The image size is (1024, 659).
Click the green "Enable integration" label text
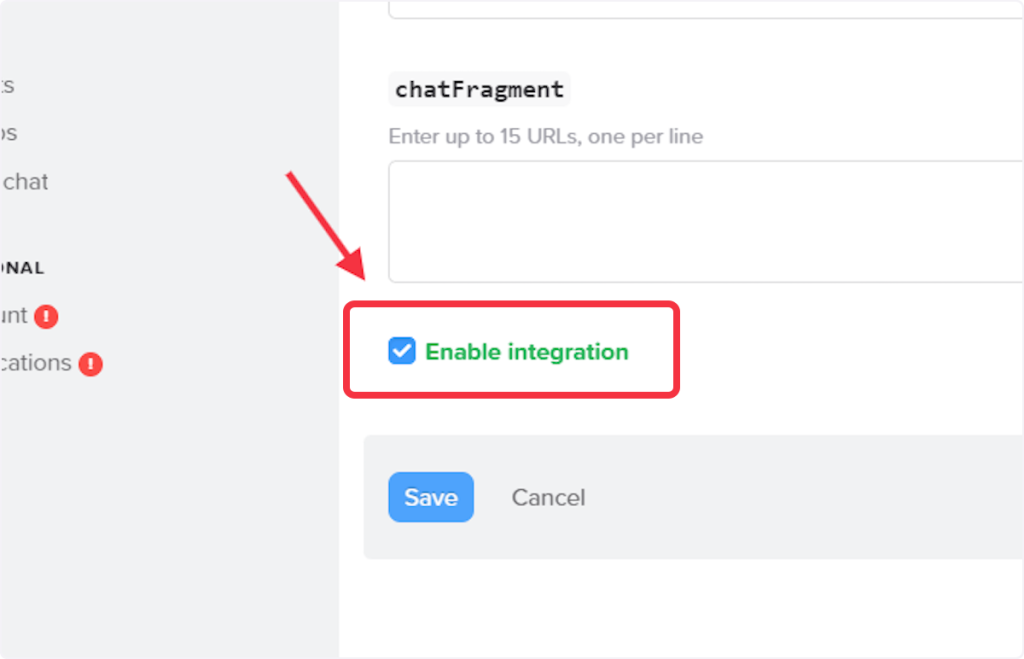tap(527, 352)
